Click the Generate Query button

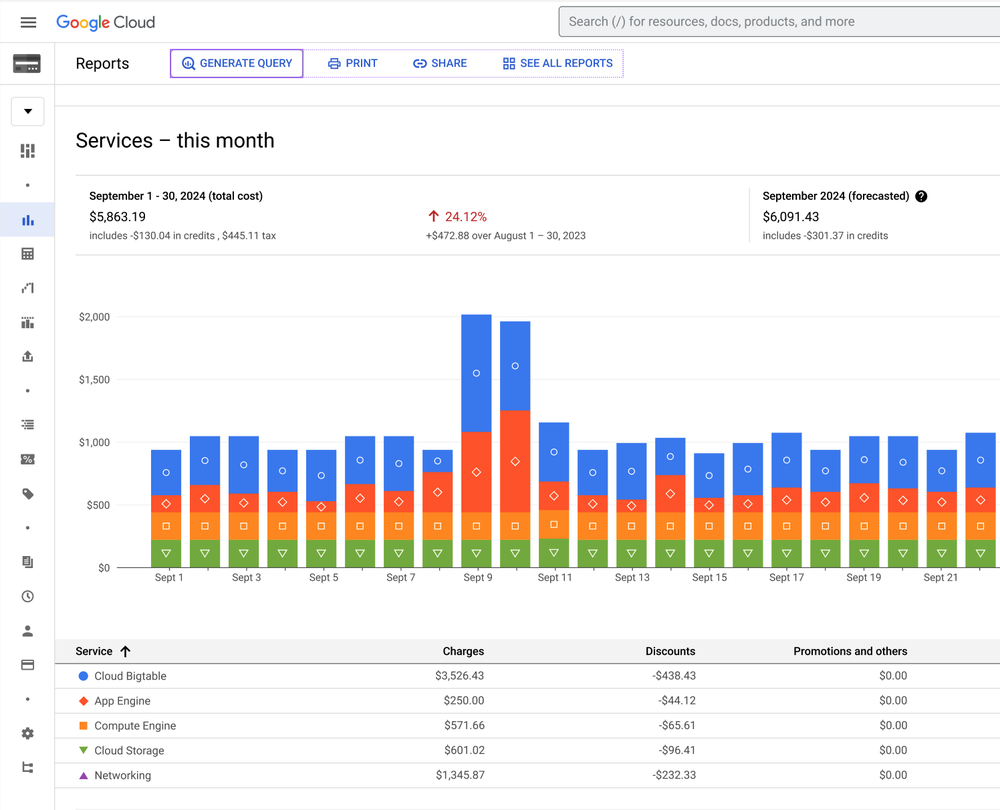click(x=237, y=63)
